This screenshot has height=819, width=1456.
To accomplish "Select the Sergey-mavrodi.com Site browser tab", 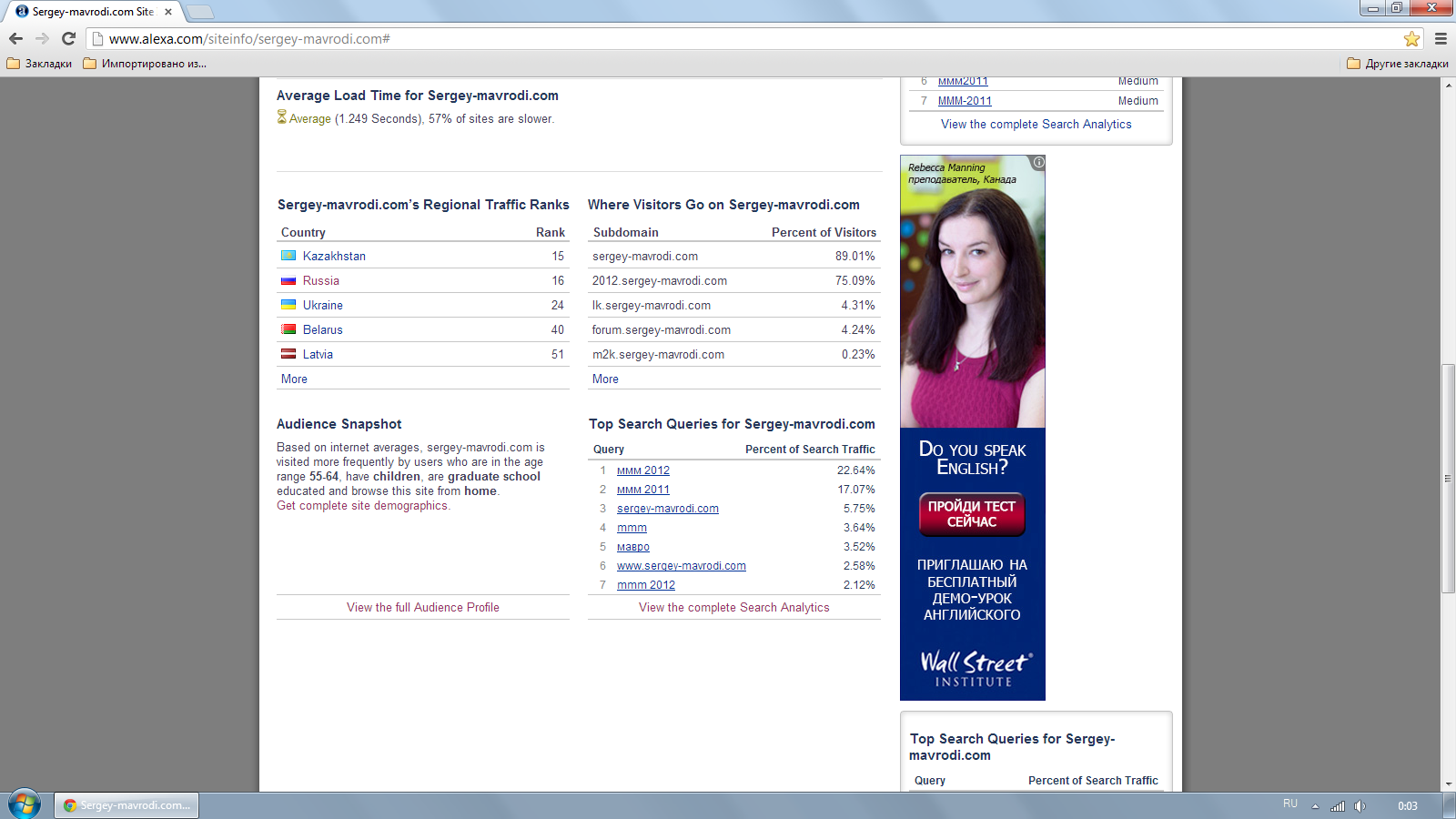I will [92, 12].
